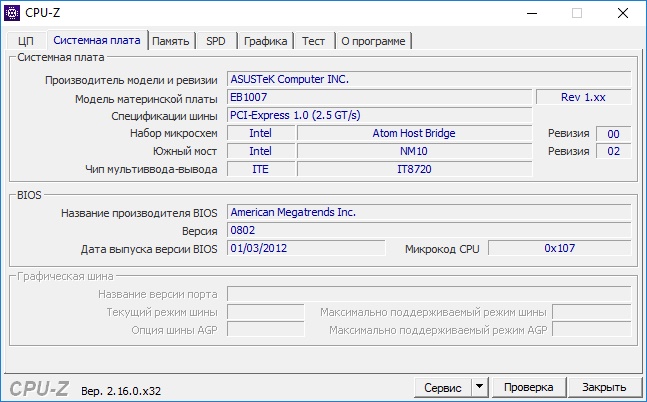This screenshot has width=647, height=402.
Task: Select the Системная плата tab
Action: coord(97,40)
